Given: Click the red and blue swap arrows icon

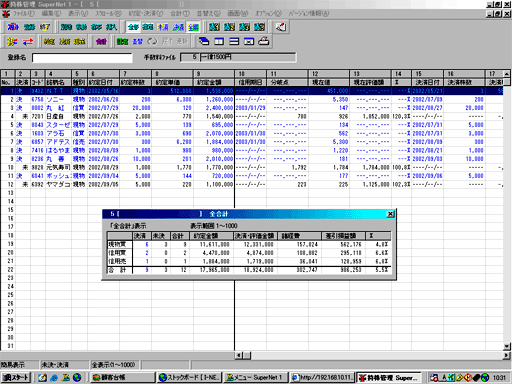Looking at the screenshot, I should click(x=28, y=41).
